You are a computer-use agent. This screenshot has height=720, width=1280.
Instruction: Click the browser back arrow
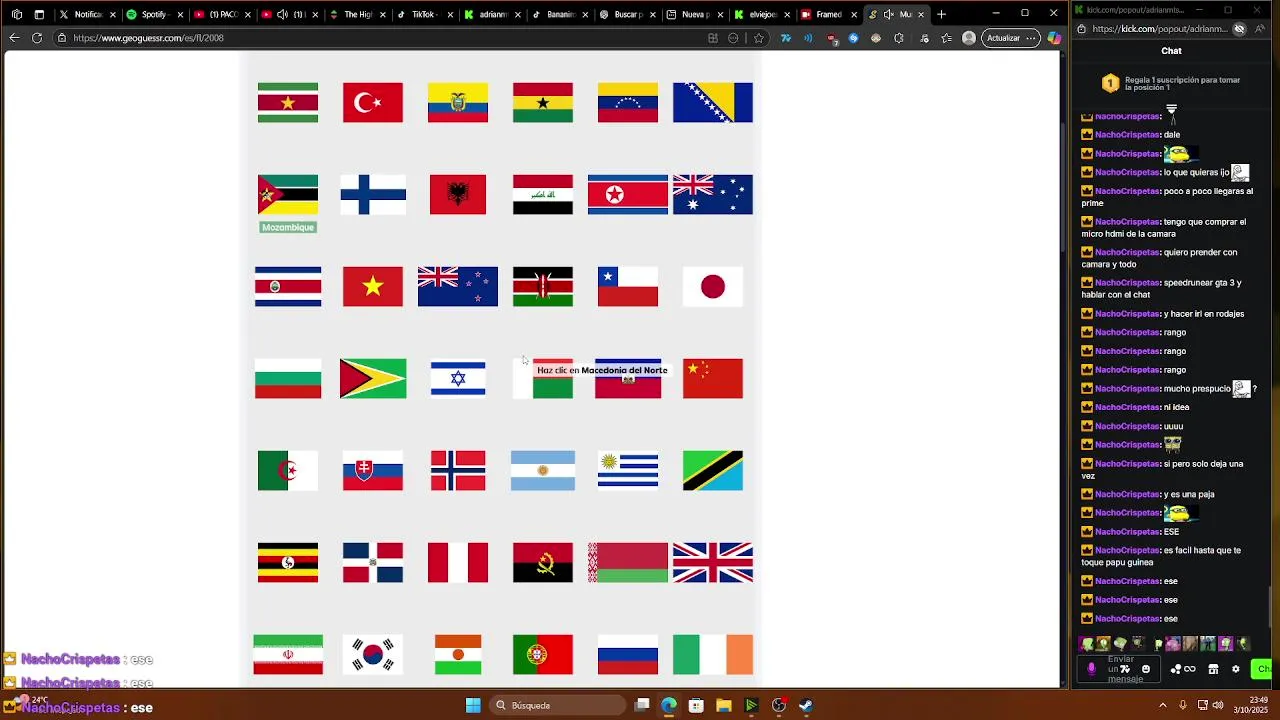[x=14, y=38]
